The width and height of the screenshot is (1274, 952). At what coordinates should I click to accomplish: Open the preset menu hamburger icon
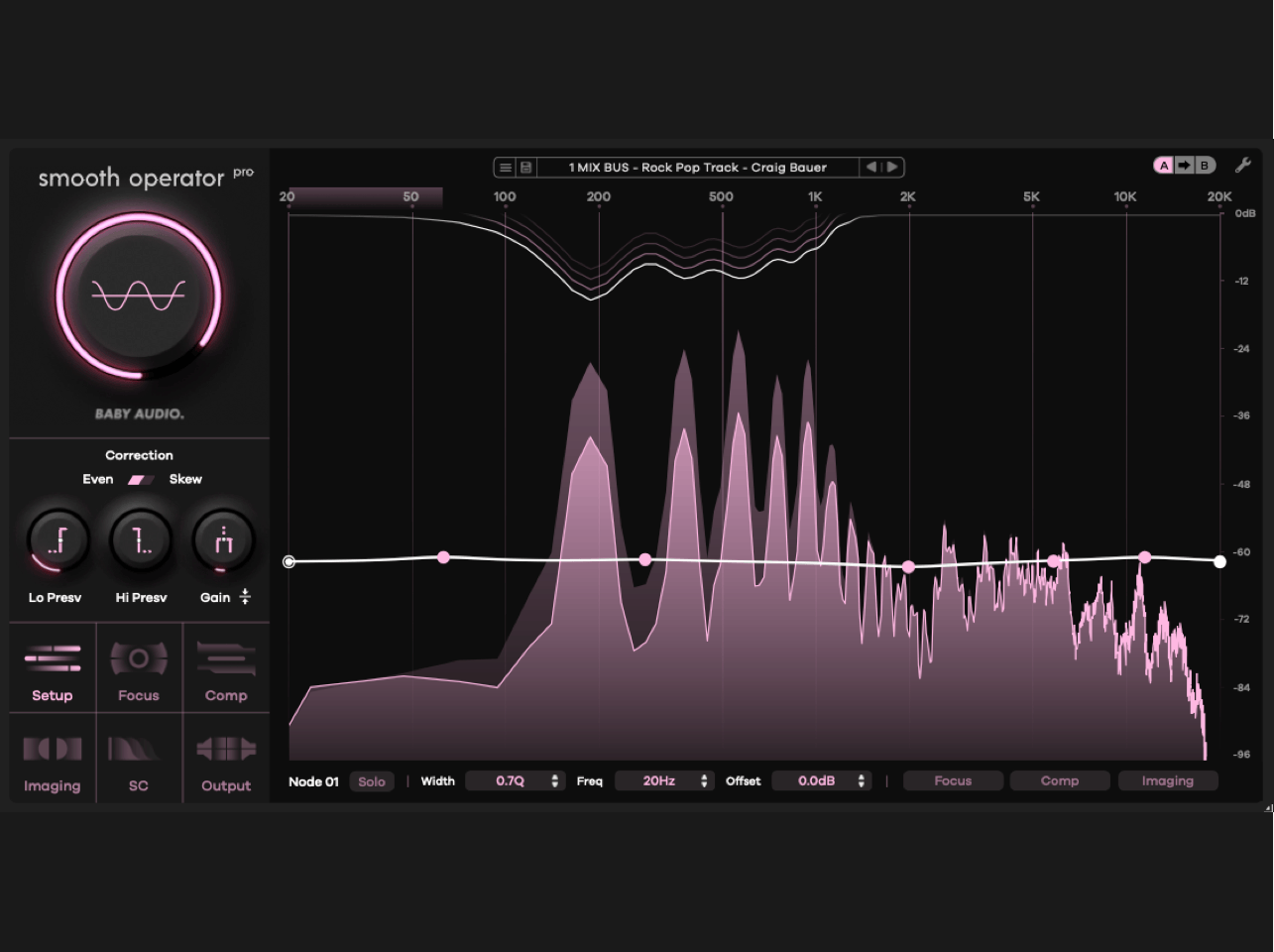(x=506, y=168)
